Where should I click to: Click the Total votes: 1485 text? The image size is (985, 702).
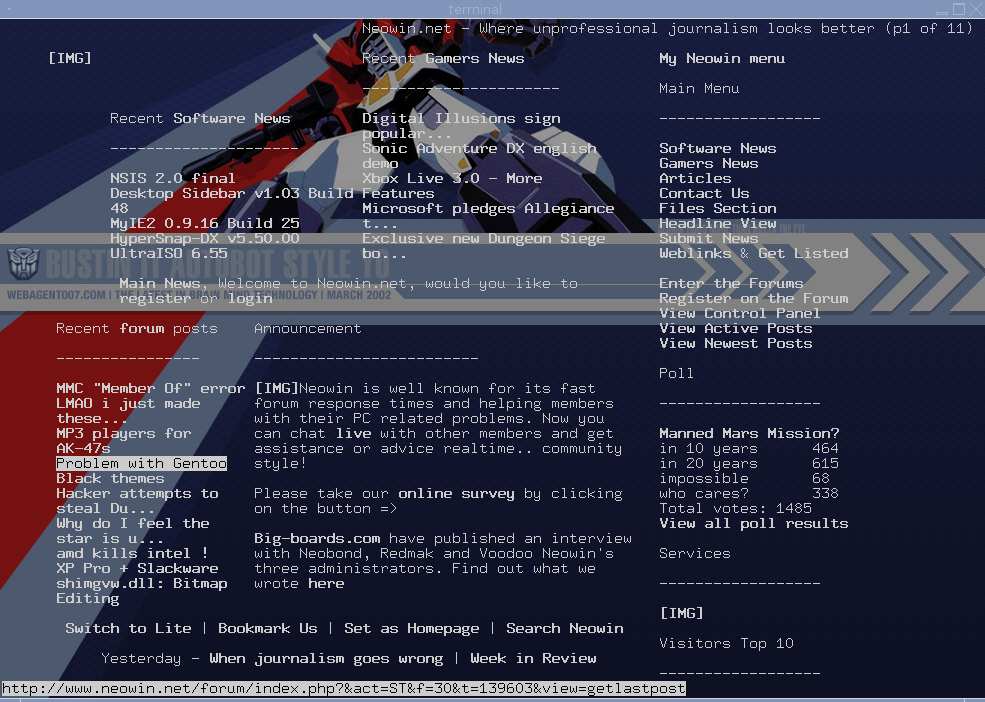pos(736,508)
